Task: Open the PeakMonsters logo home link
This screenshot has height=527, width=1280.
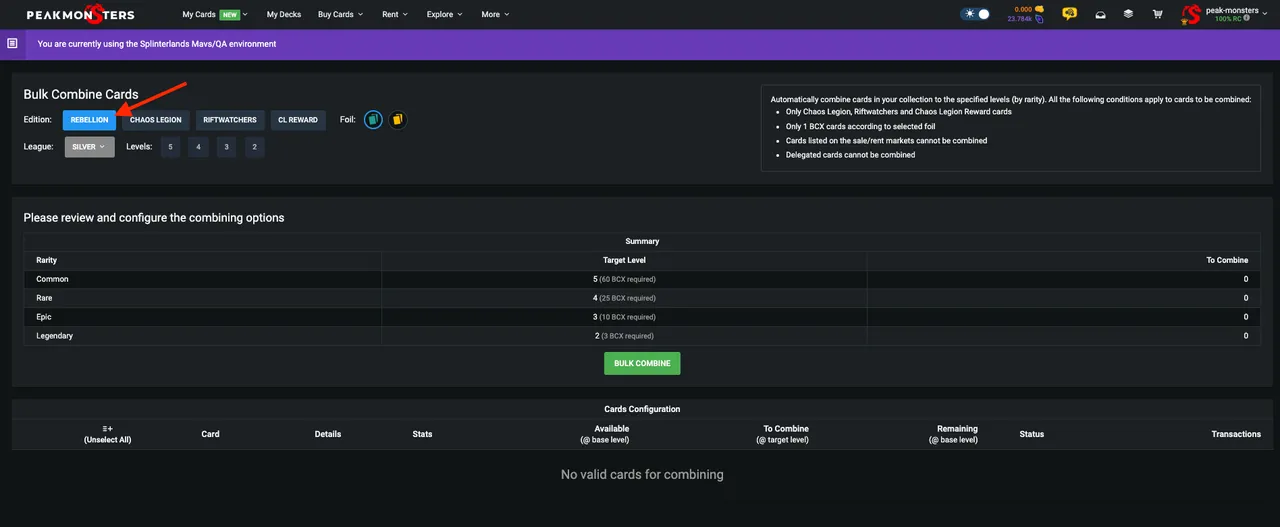Action: click(x=80, y=14)
